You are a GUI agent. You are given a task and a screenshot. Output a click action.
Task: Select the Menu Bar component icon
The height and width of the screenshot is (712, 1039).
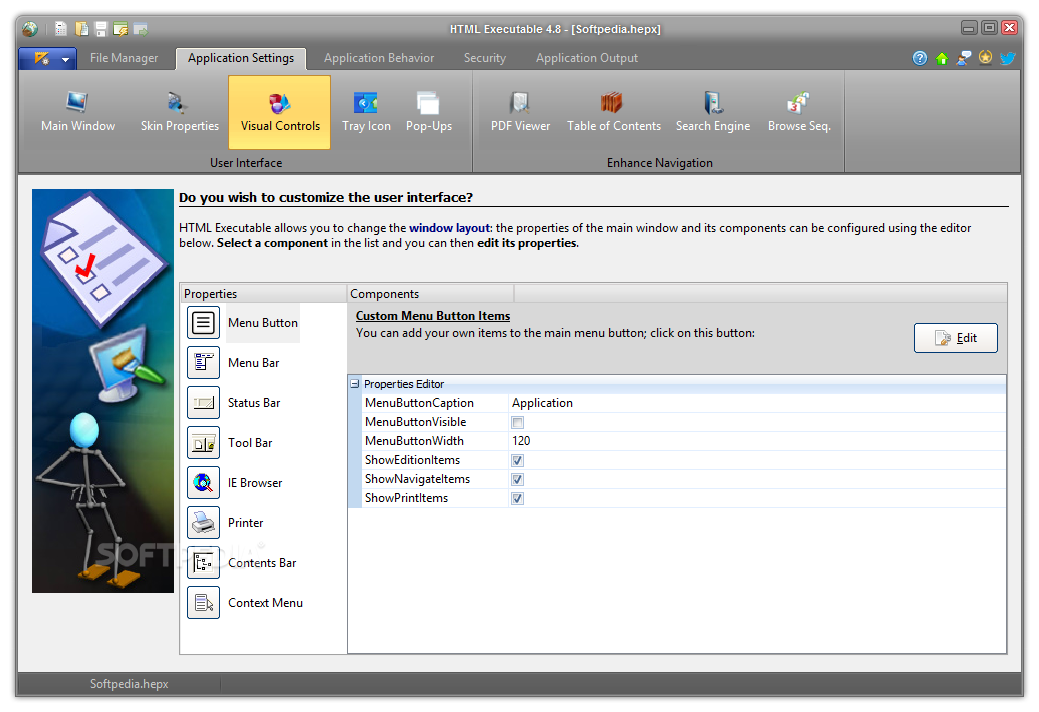203,362
